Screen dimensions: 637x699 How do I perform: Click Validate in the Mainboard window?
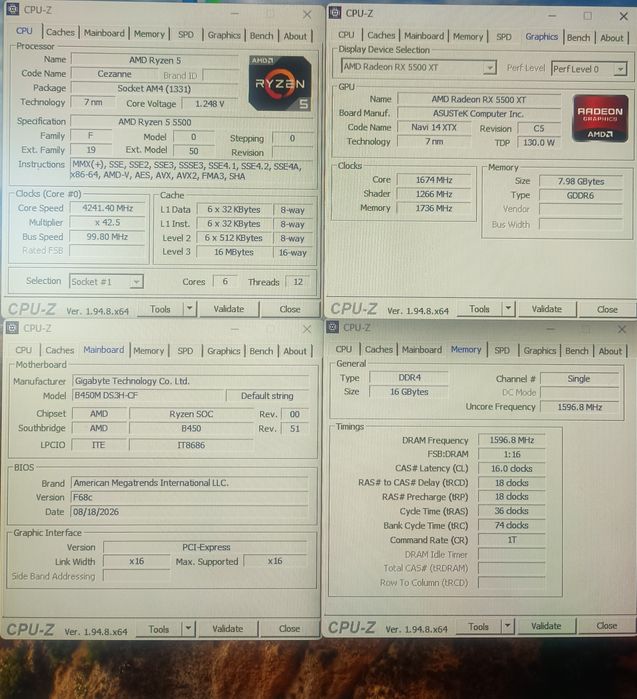[228, 629]
